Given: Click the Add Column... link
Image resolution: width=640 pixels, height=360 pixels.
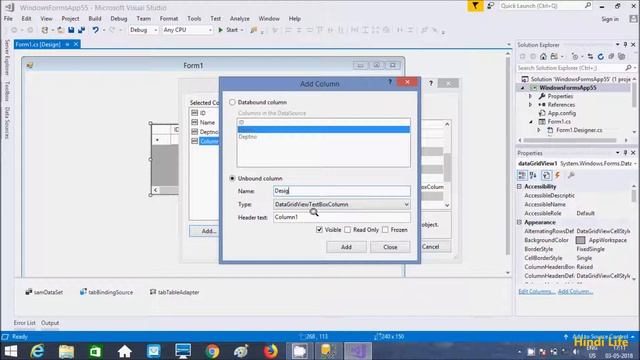Looking at the screenshot, I should click(575, 291).
